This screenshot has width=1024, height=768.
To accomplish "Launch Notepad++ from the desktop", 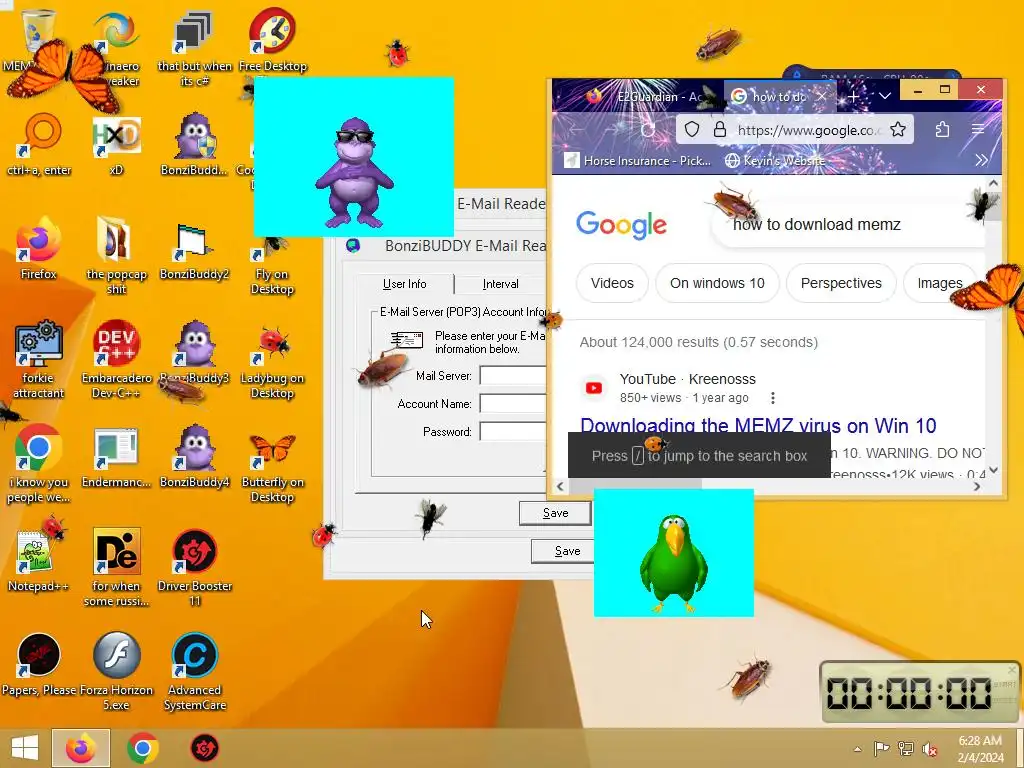I will tap(39, 560).
